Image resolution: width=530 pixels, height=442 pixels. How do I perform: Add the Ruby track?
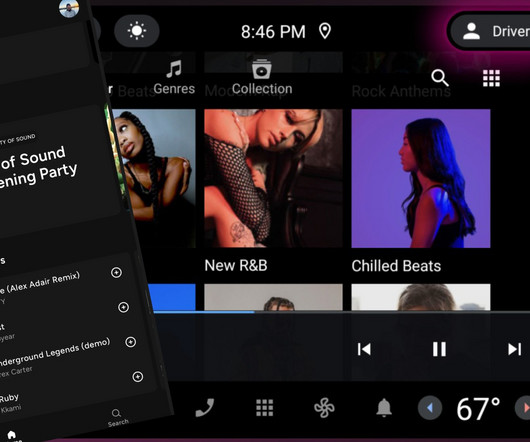point(138,376)
